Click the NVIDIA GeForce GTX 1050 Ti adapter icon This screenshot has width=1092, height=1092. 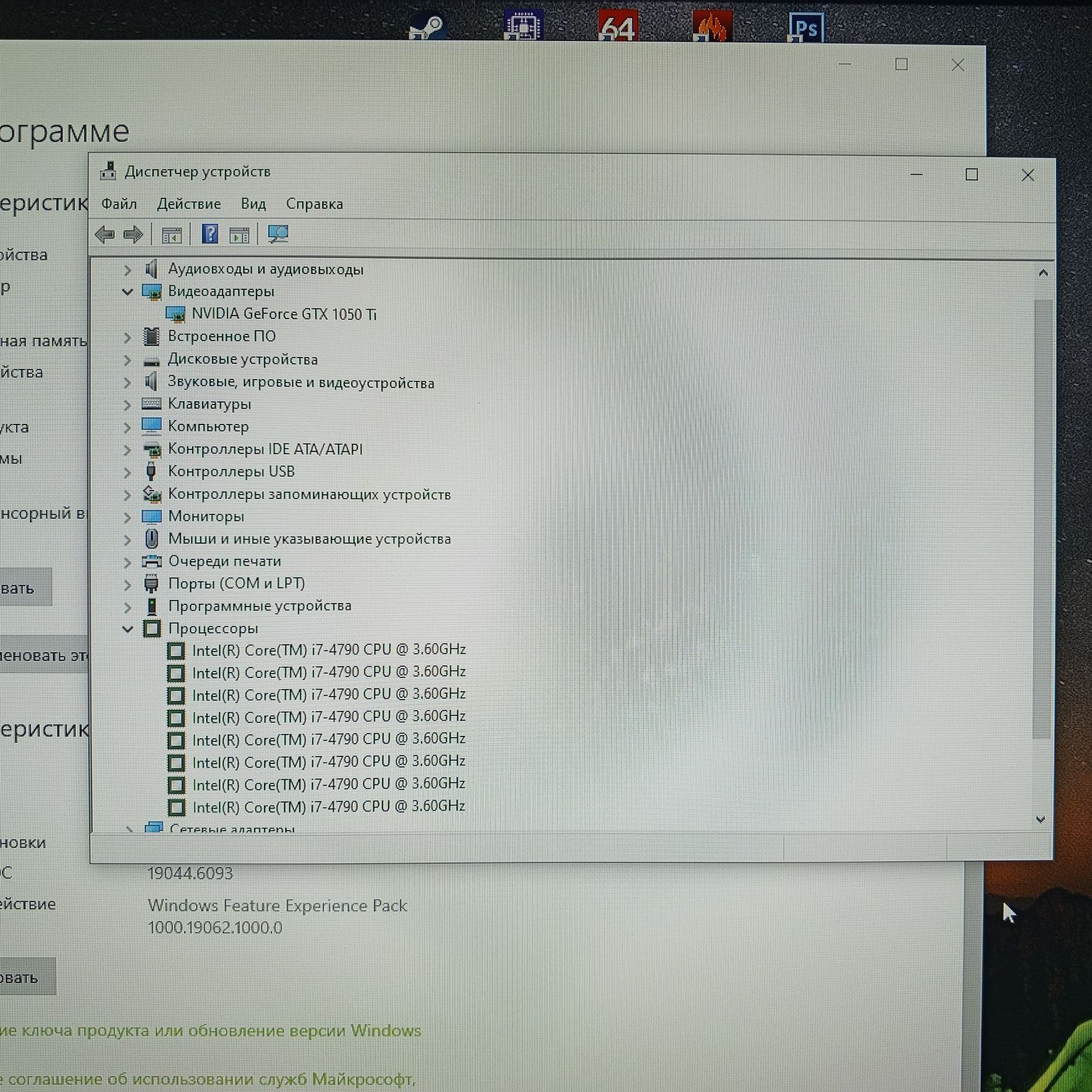[x=176, y=314]
